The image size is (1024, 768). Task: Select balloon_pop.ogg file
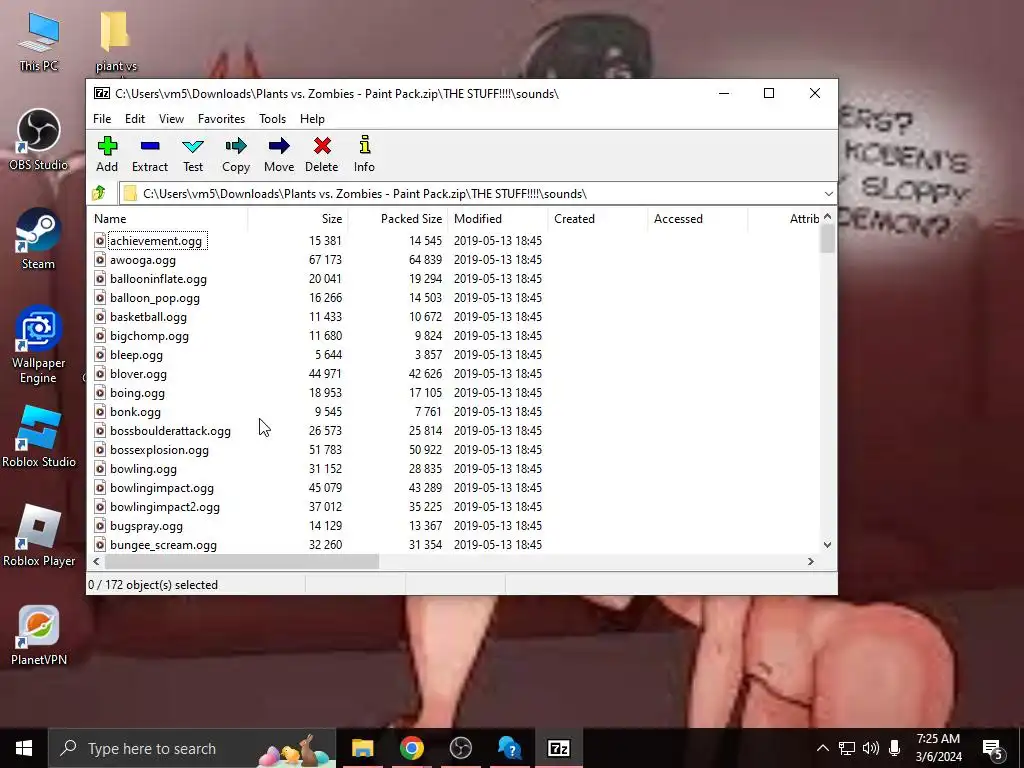(155, 298)
